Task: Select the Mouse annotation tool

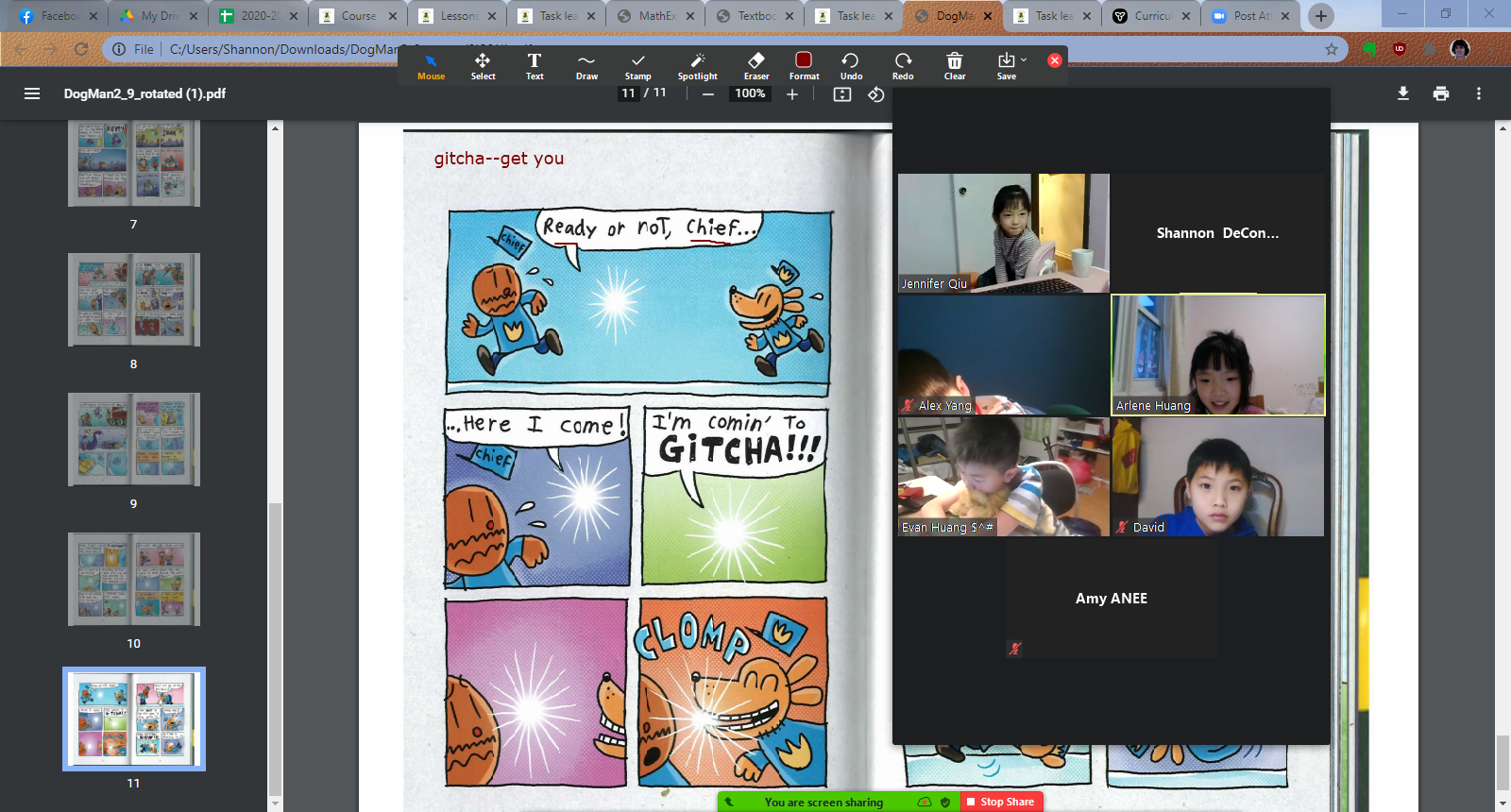Action: (x=431, y=66)
